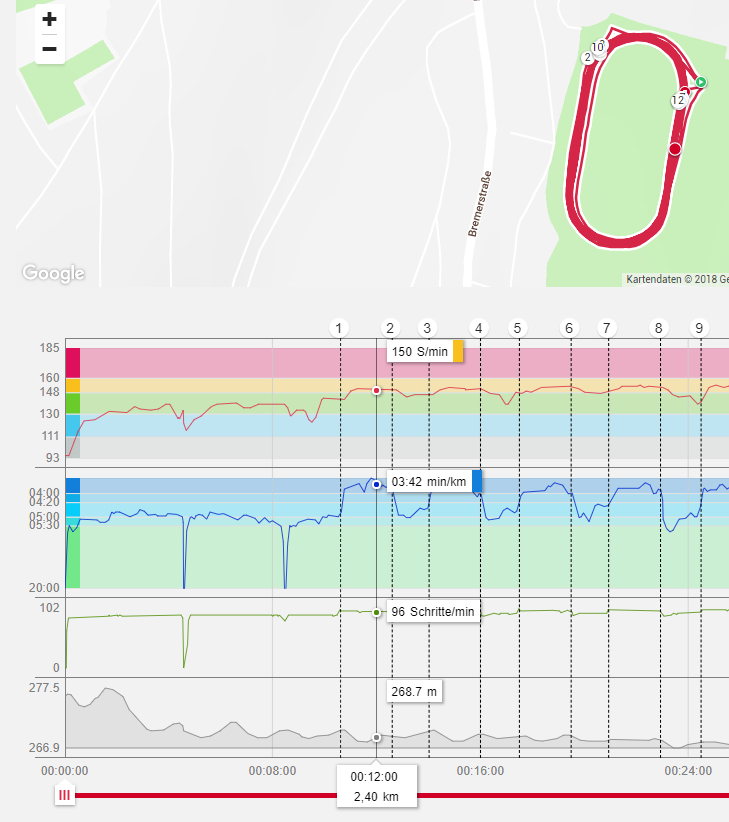Zoom out on the map
Viewport: 729px width, 822px height.
[50, 49]
